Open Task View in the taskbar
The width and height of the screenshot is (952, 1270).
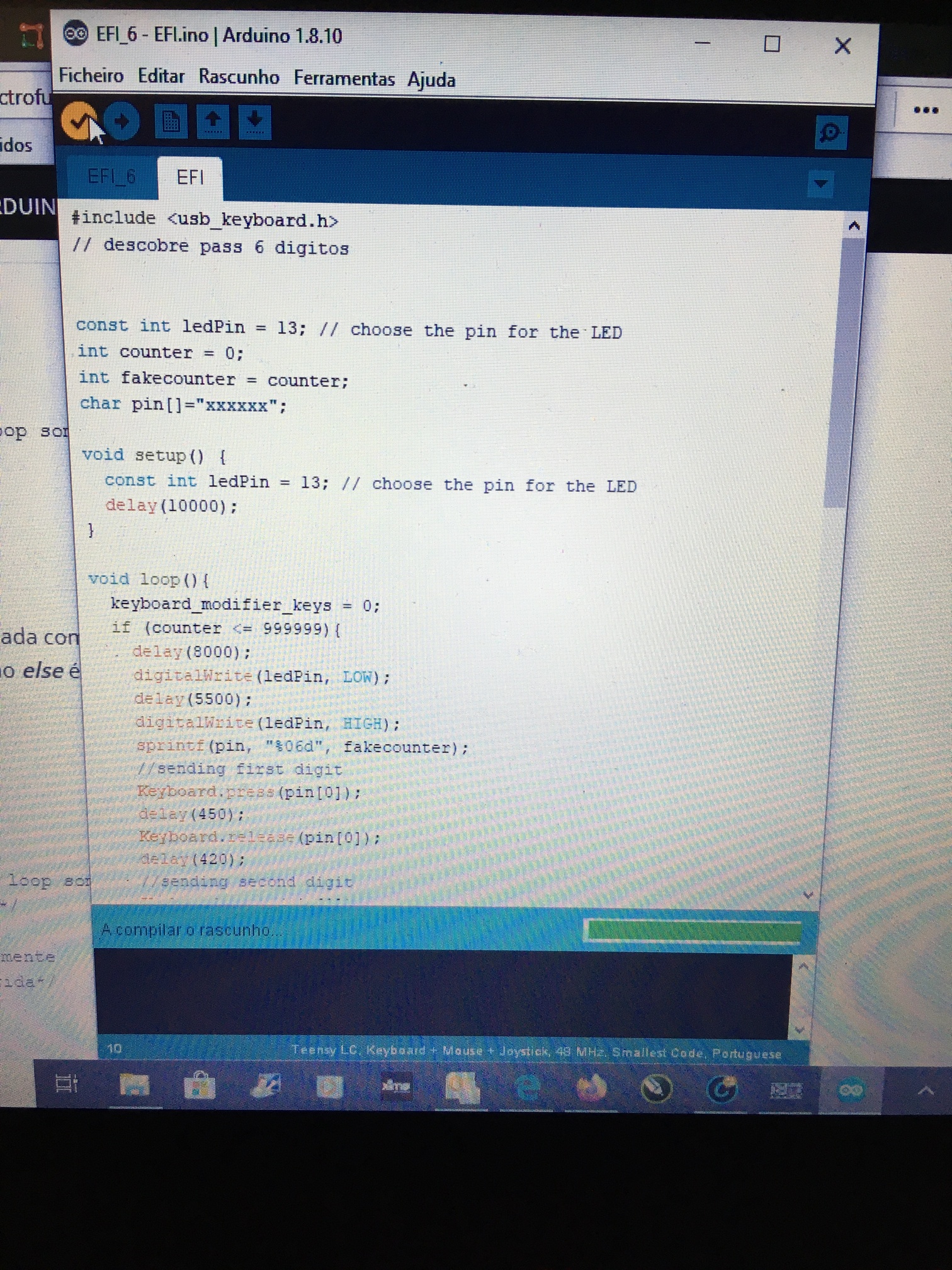pyautogui.click(x=66, y=1084)
